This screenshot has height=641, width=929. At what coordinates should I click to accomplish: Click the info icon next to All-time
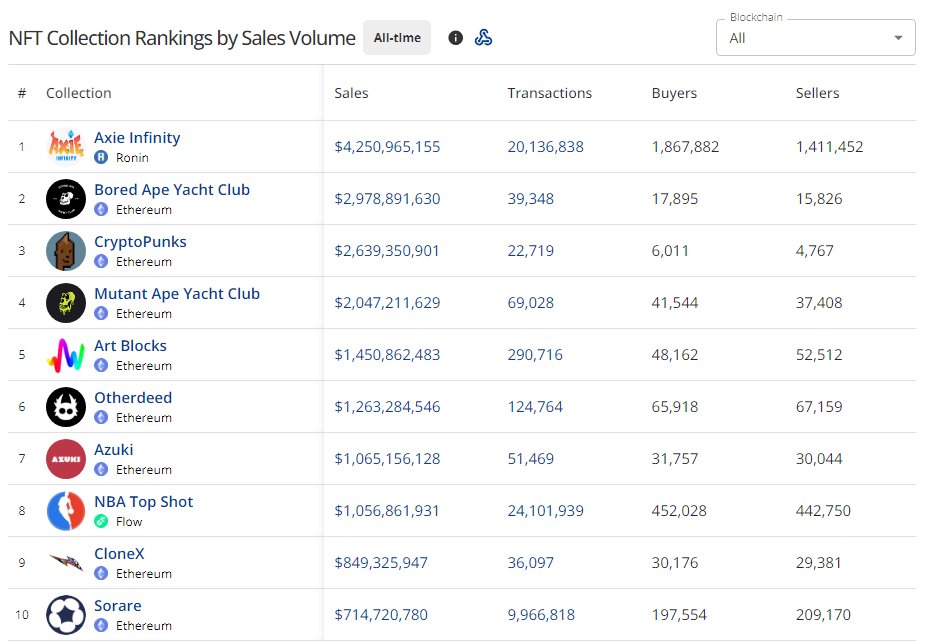pos(455,38)
